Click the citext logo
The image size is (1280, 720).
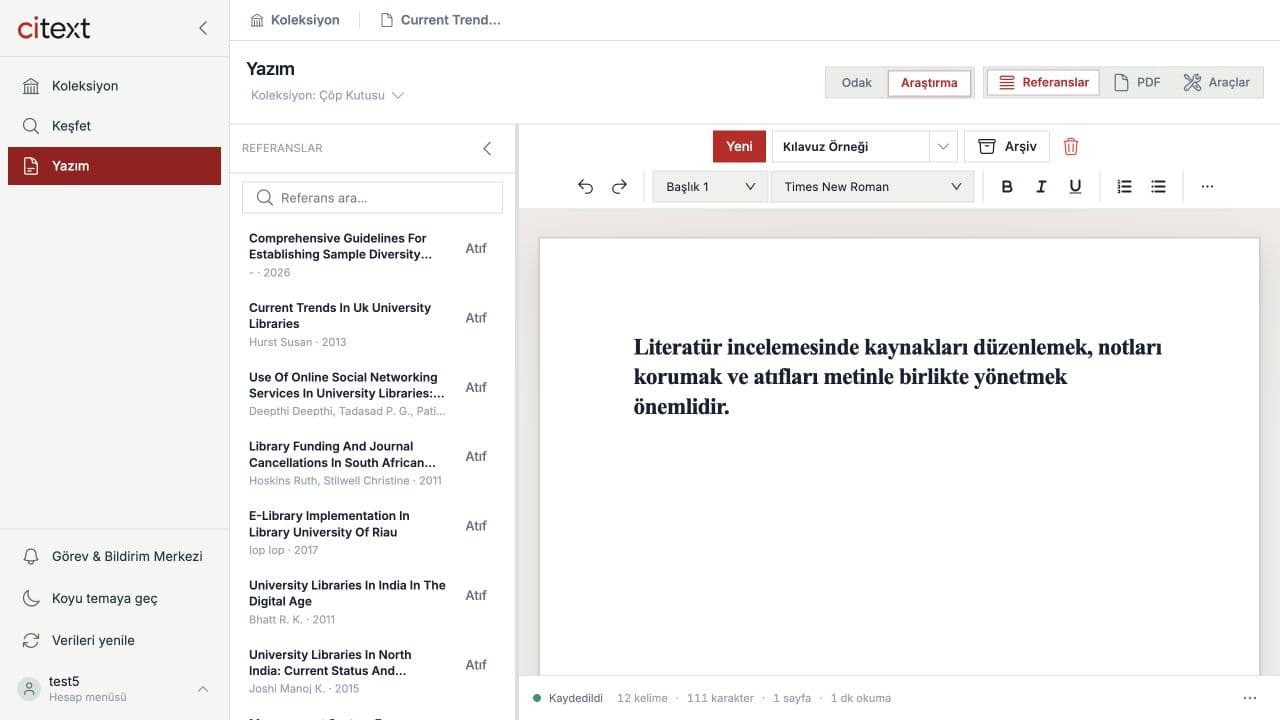point(54,28)
